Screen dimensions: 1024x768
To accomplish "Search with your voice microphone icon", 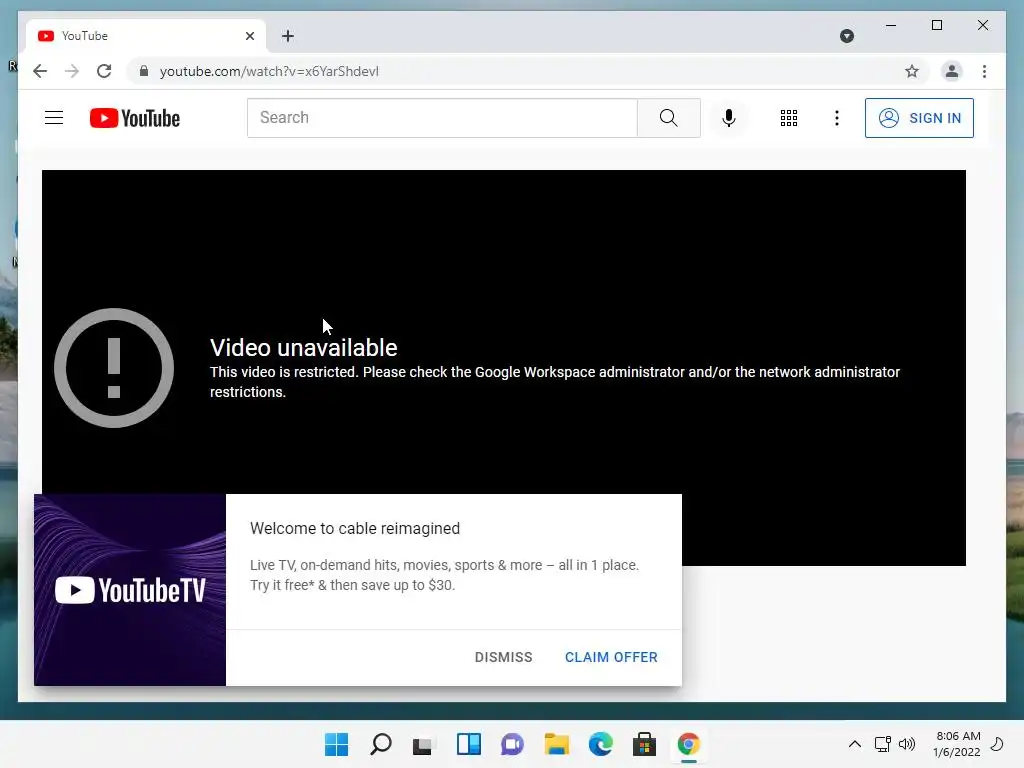I will point(729,118).
